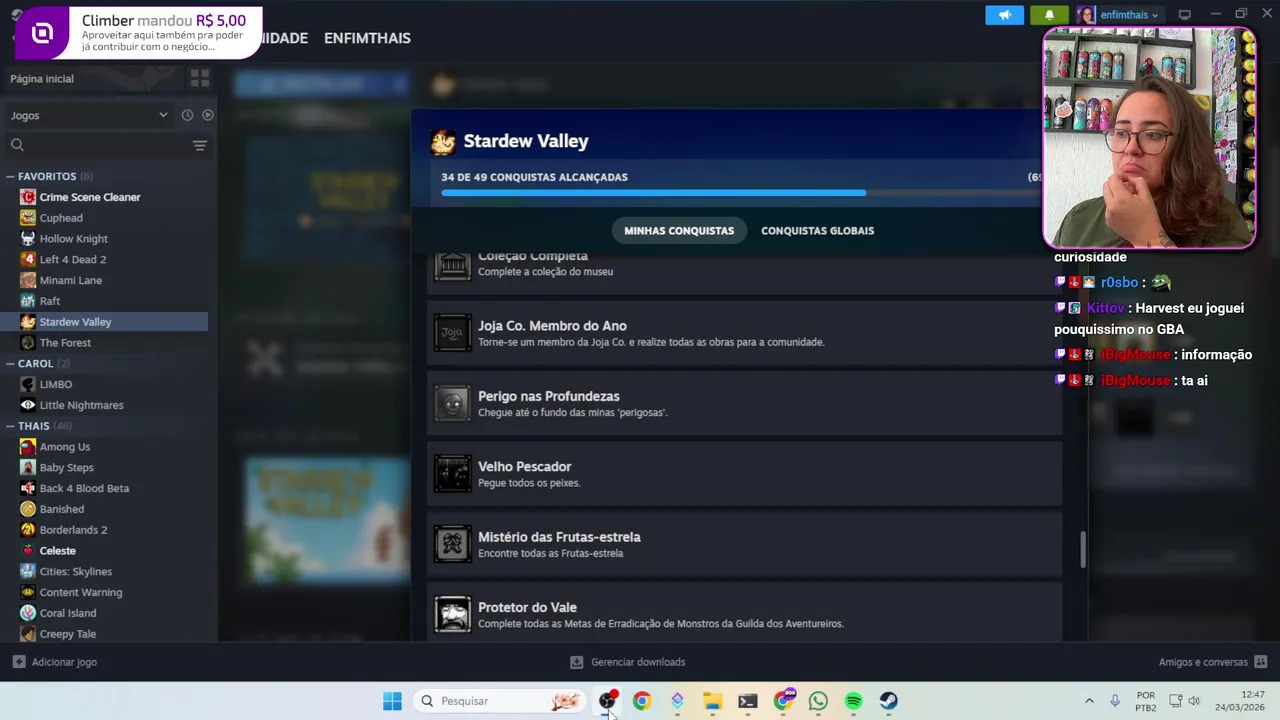Open File Explorer from taskbar
The height and width of the screenshot is (720, 1280).
[712, 701]
